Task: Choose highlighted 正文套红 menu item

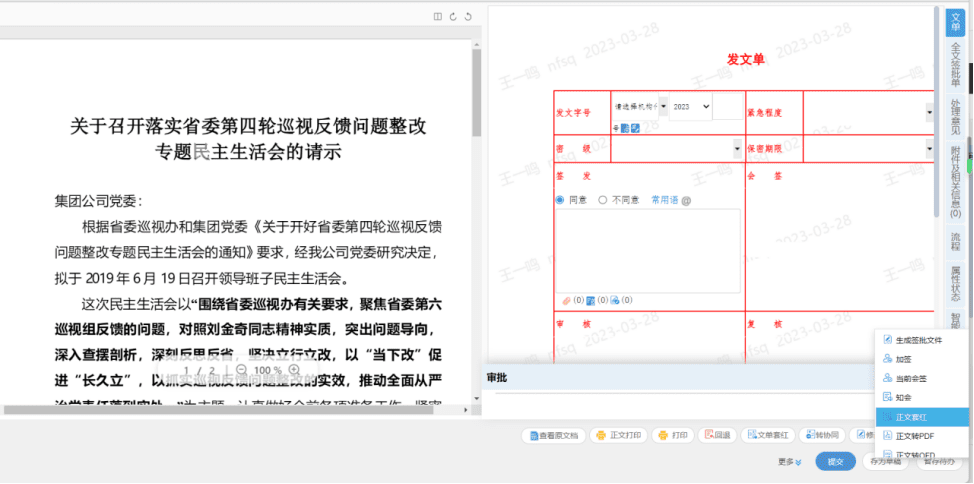Action: coord(922,416)
